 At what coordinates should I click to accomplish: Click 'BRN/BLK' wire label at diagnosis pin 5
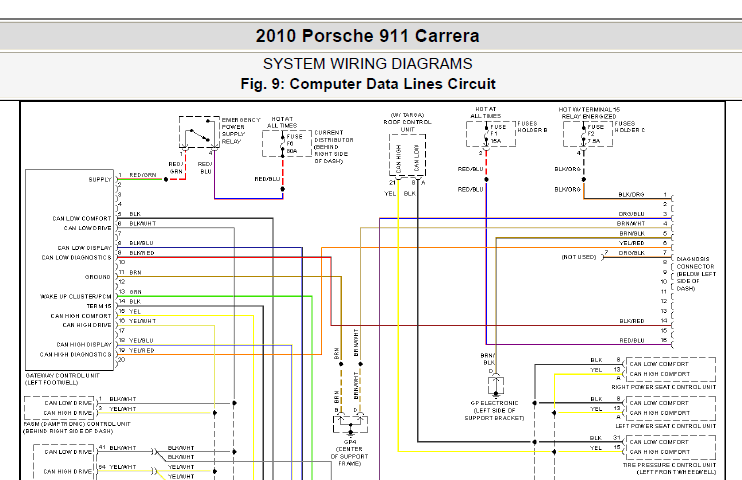point(632,233)
